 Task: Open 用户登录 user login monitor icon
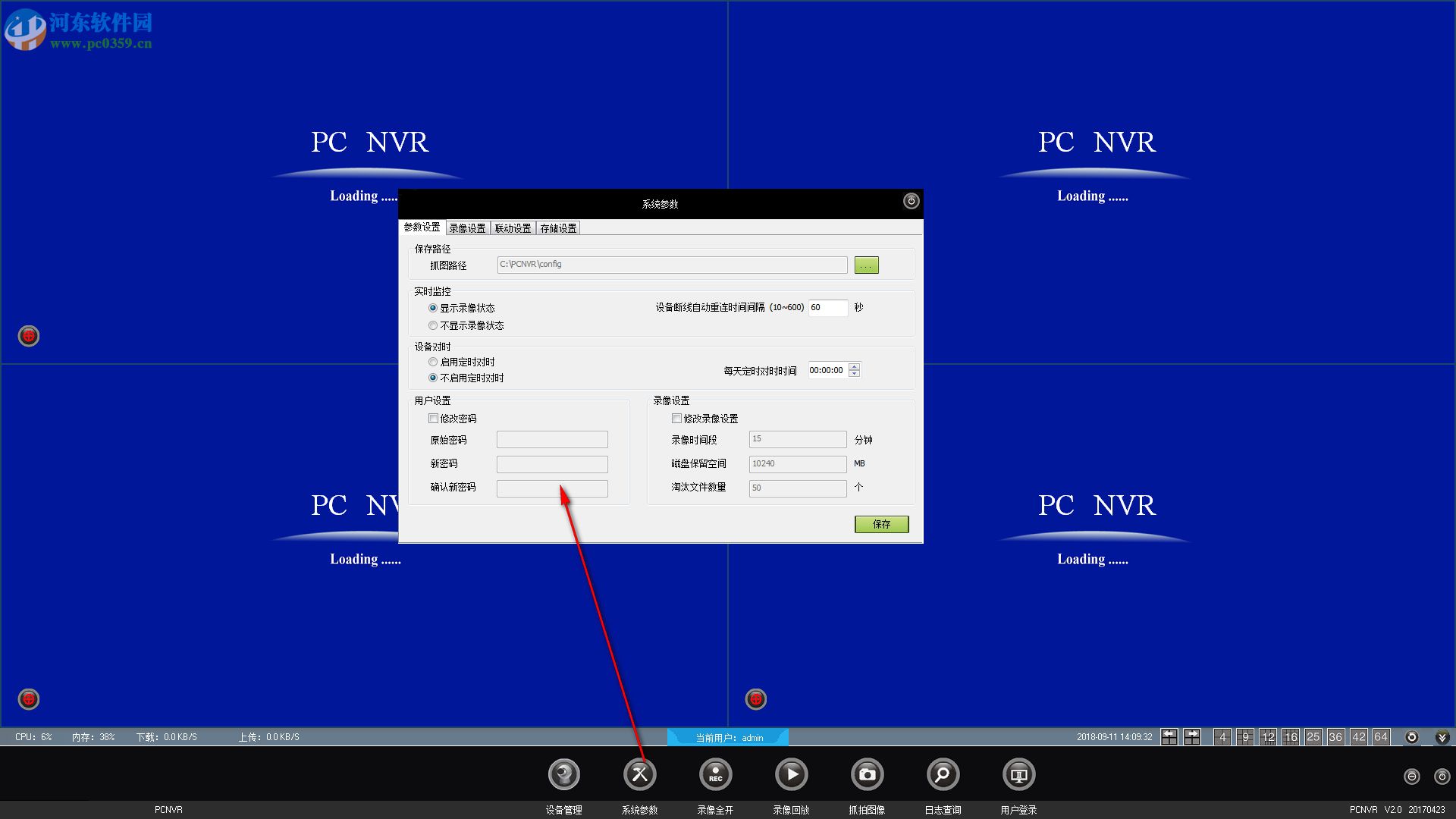coord(1018,774)
